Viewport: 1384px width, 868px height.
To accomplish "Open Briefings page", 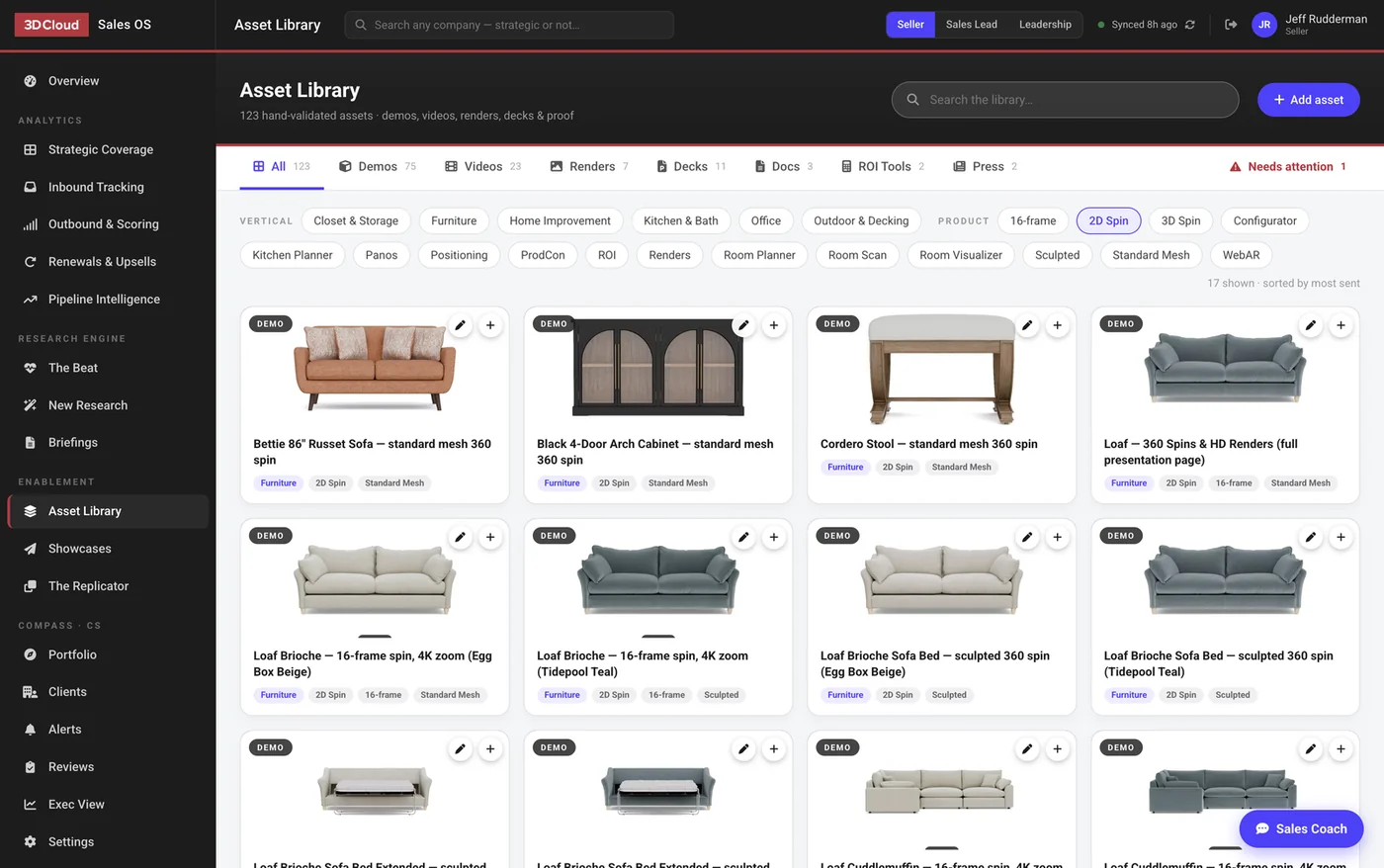I will pos(108,443).
